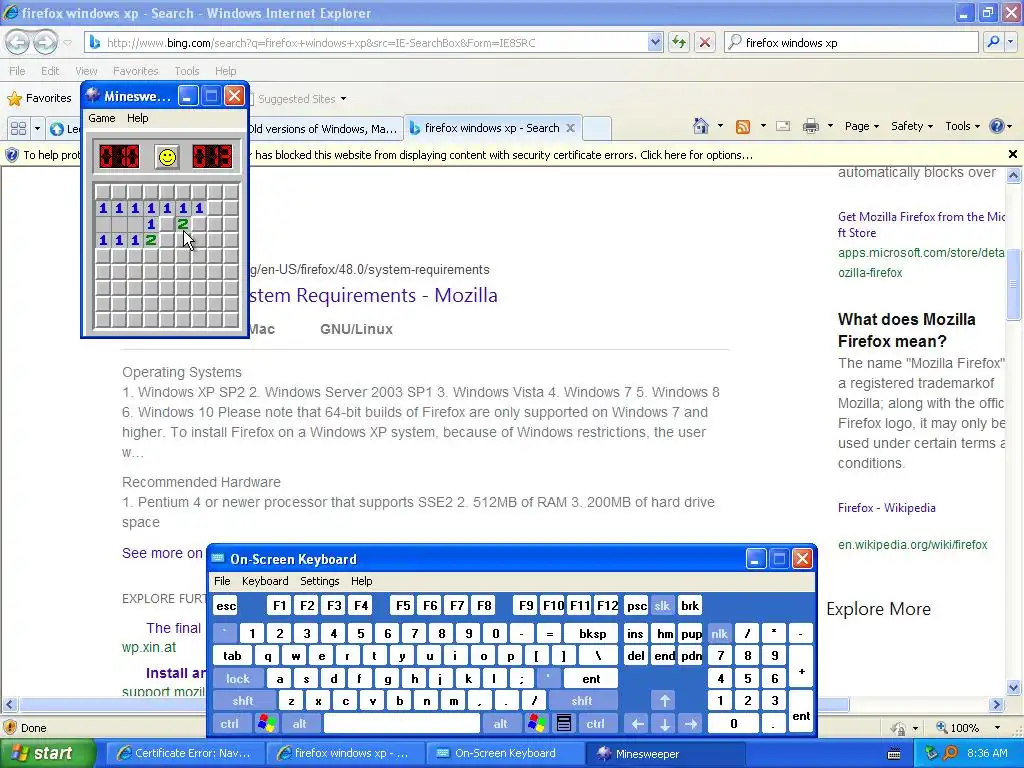Viewport: 1024px width, 768px height.
Task: Click the Help question mark icon
Action: pos(997,126)
